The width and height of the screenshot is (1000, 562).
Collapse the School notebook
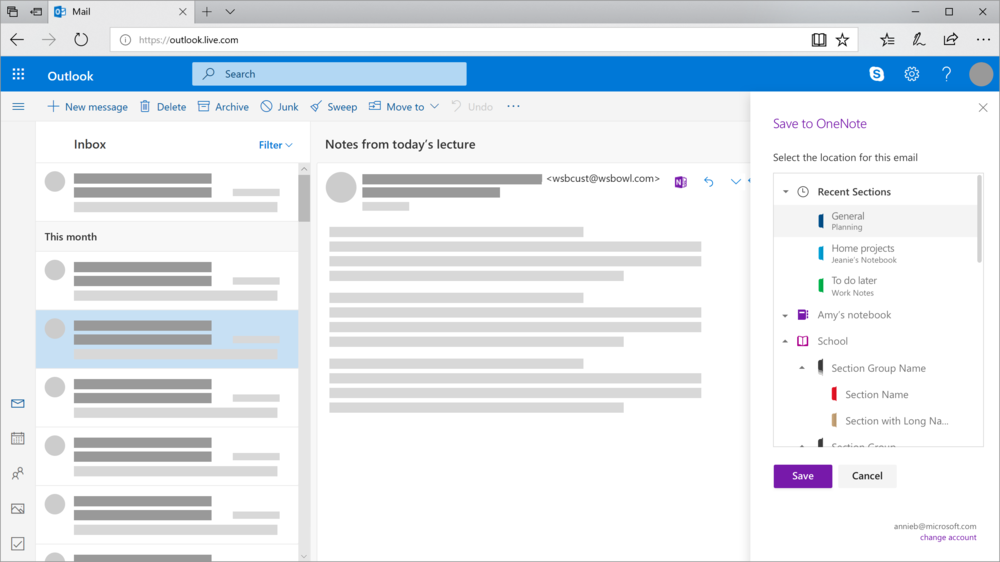pos(785,341)
